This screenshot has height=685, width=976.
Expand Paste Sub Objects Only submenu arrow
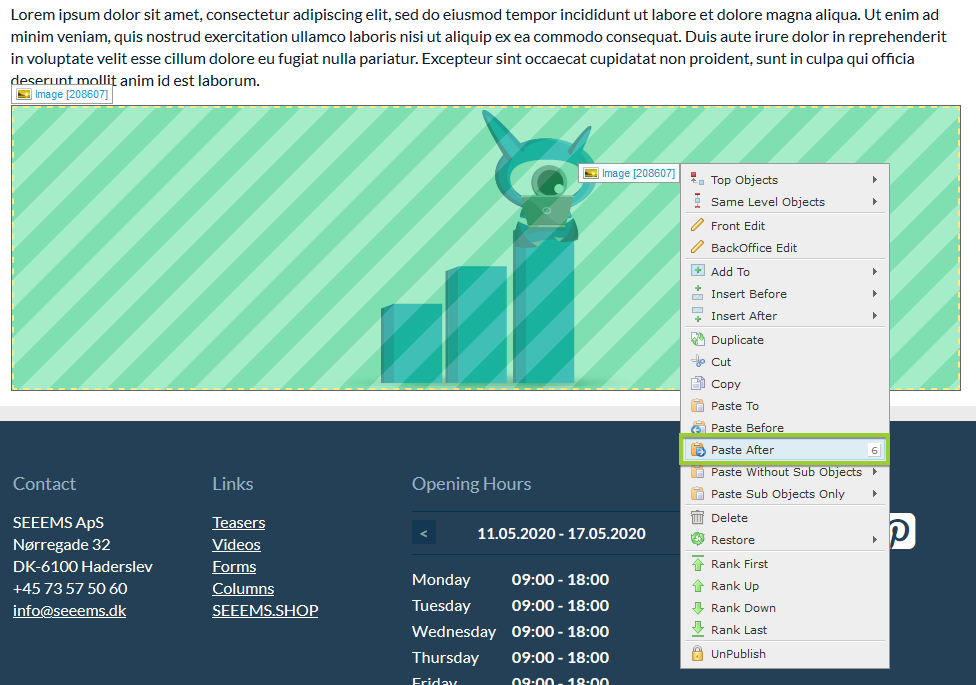(875, 494)
